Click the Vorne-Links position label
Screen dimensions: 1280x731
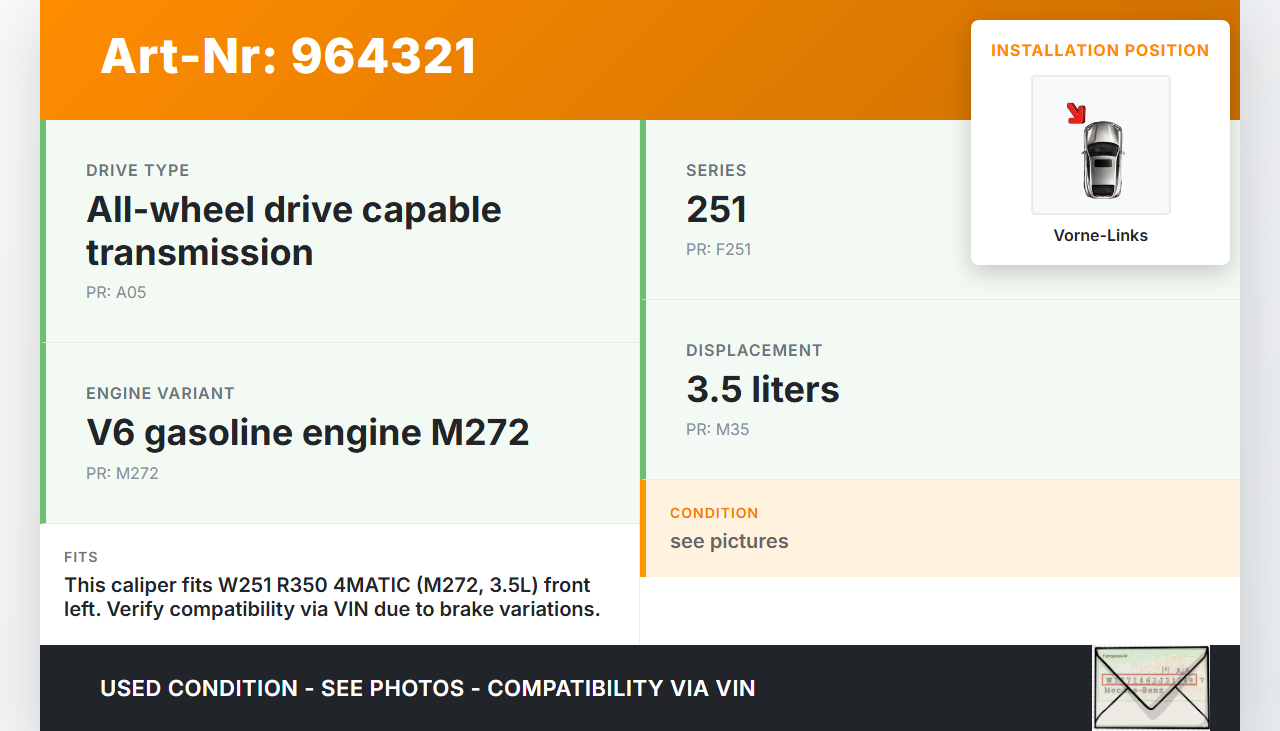[x=1100, y=236]
